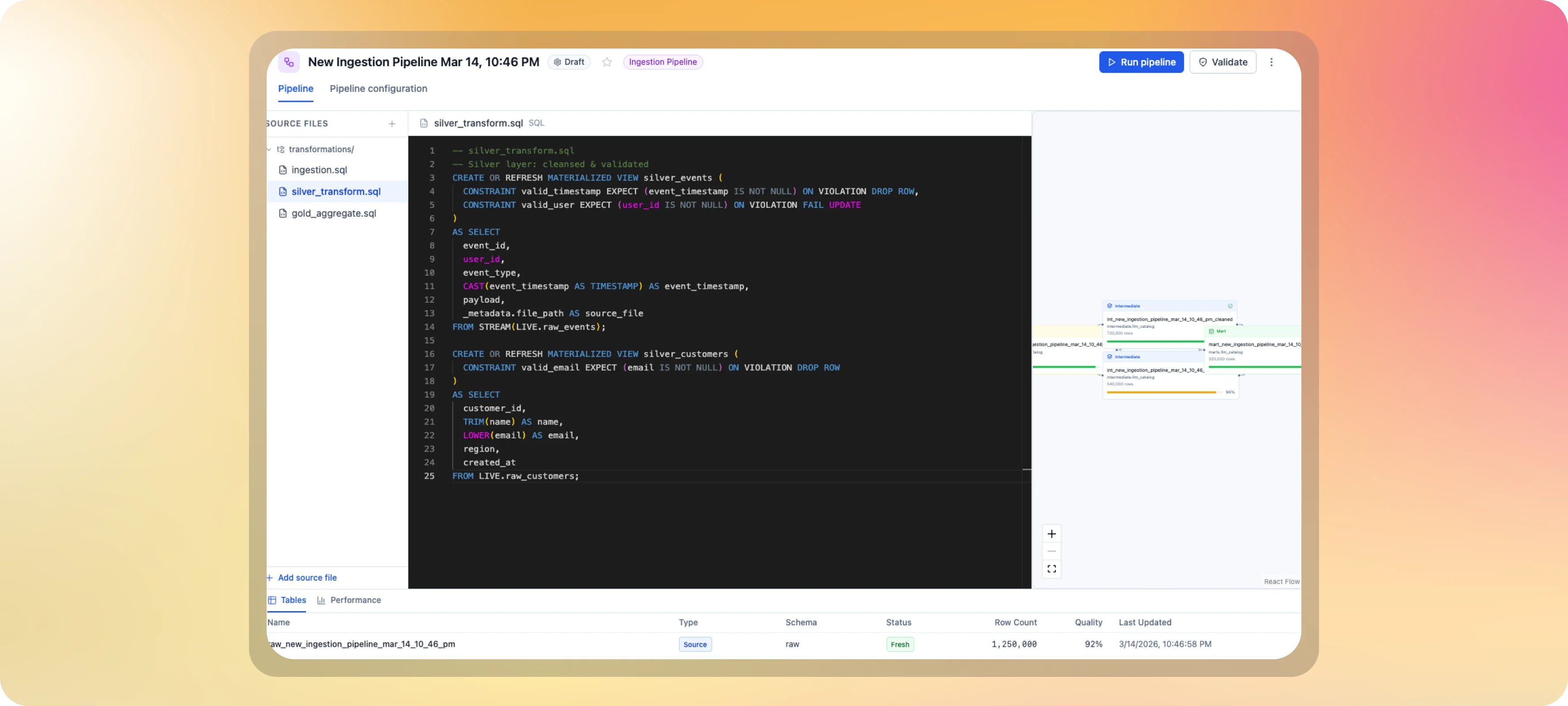Click the silver_transform.sql editor tab title
This screenshot has height=706, width=1568.
tap(478, 124)
